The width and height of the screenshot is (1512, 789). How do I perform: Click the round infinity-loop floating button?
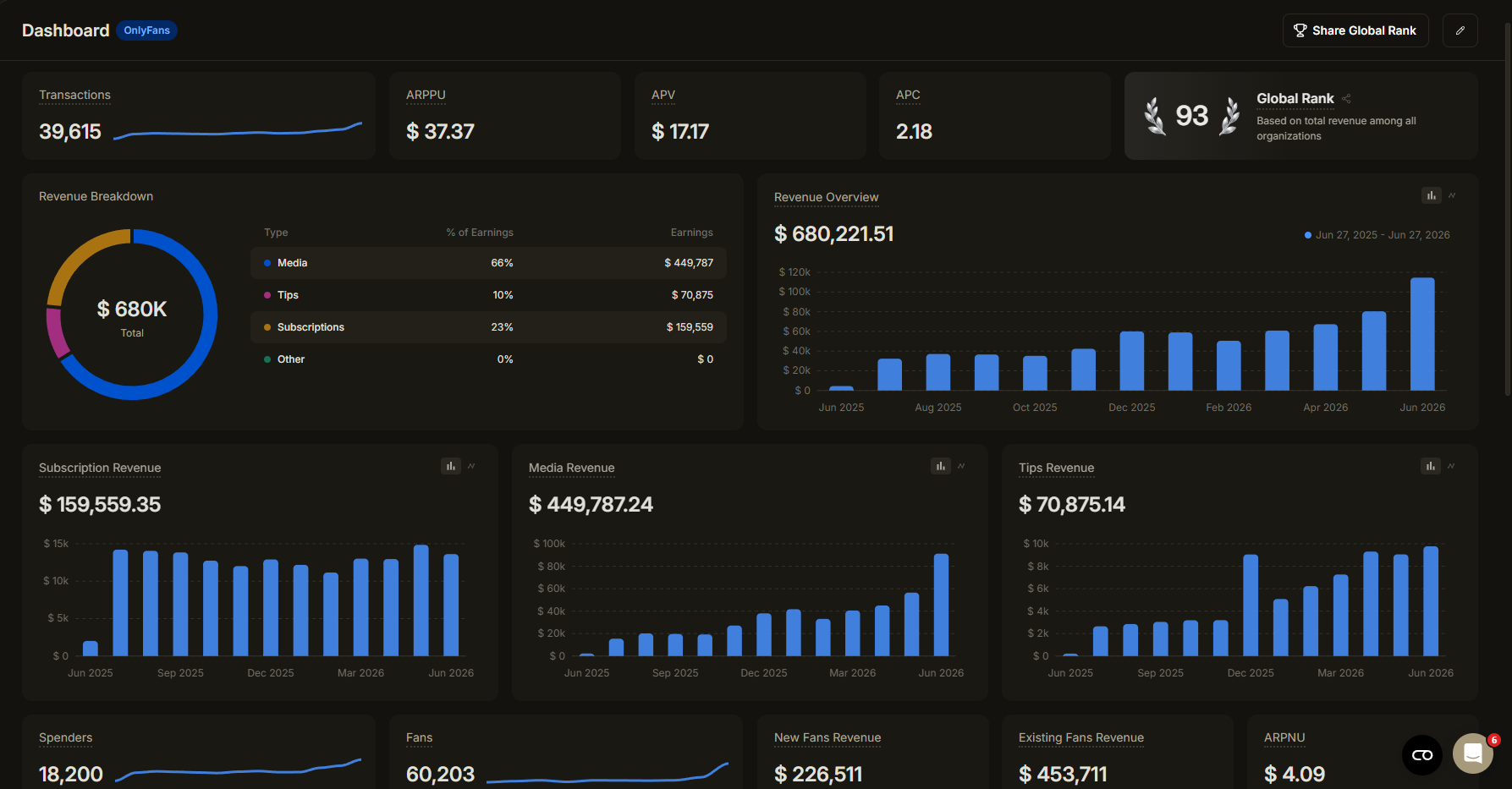click(x=1422, y=754)
